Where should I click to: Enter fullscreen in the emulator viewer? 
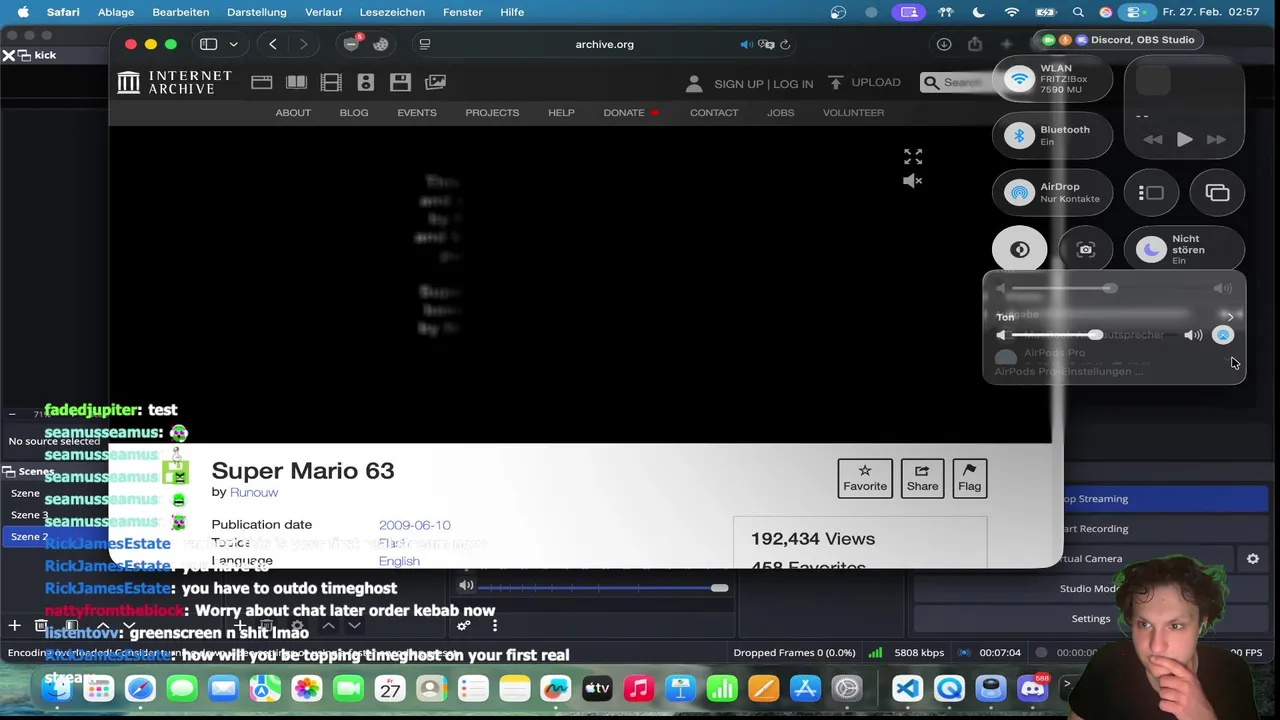913,157
